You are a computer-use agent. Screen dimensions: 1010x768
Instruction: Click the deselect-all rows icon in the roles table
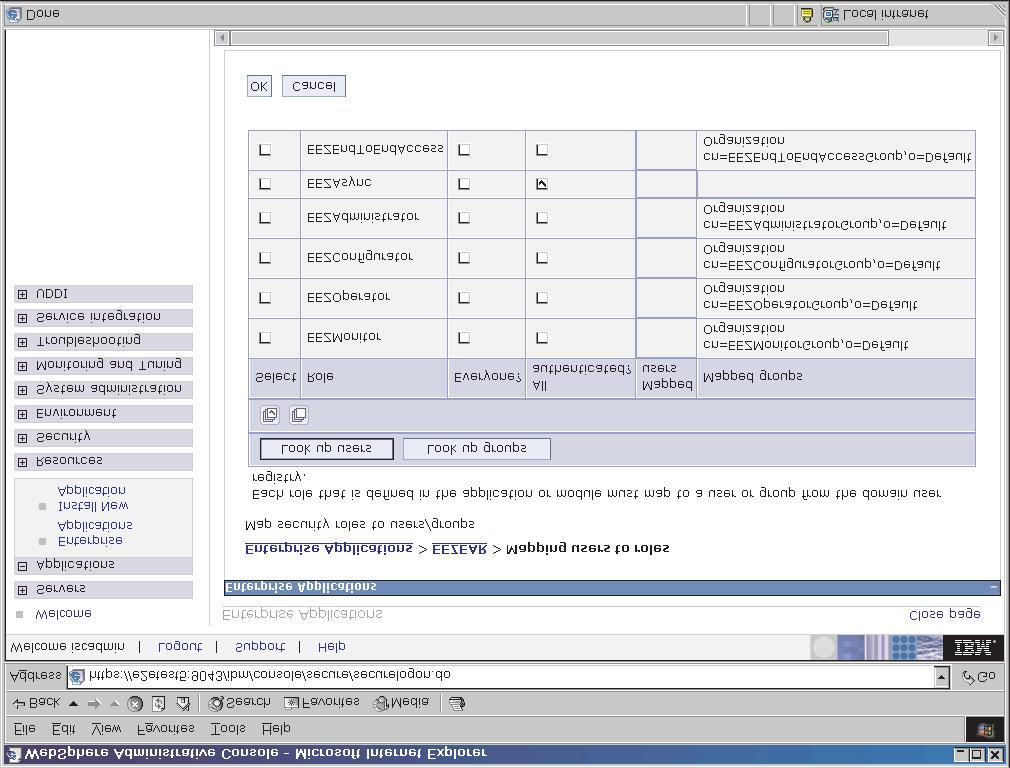coord(299,415)
